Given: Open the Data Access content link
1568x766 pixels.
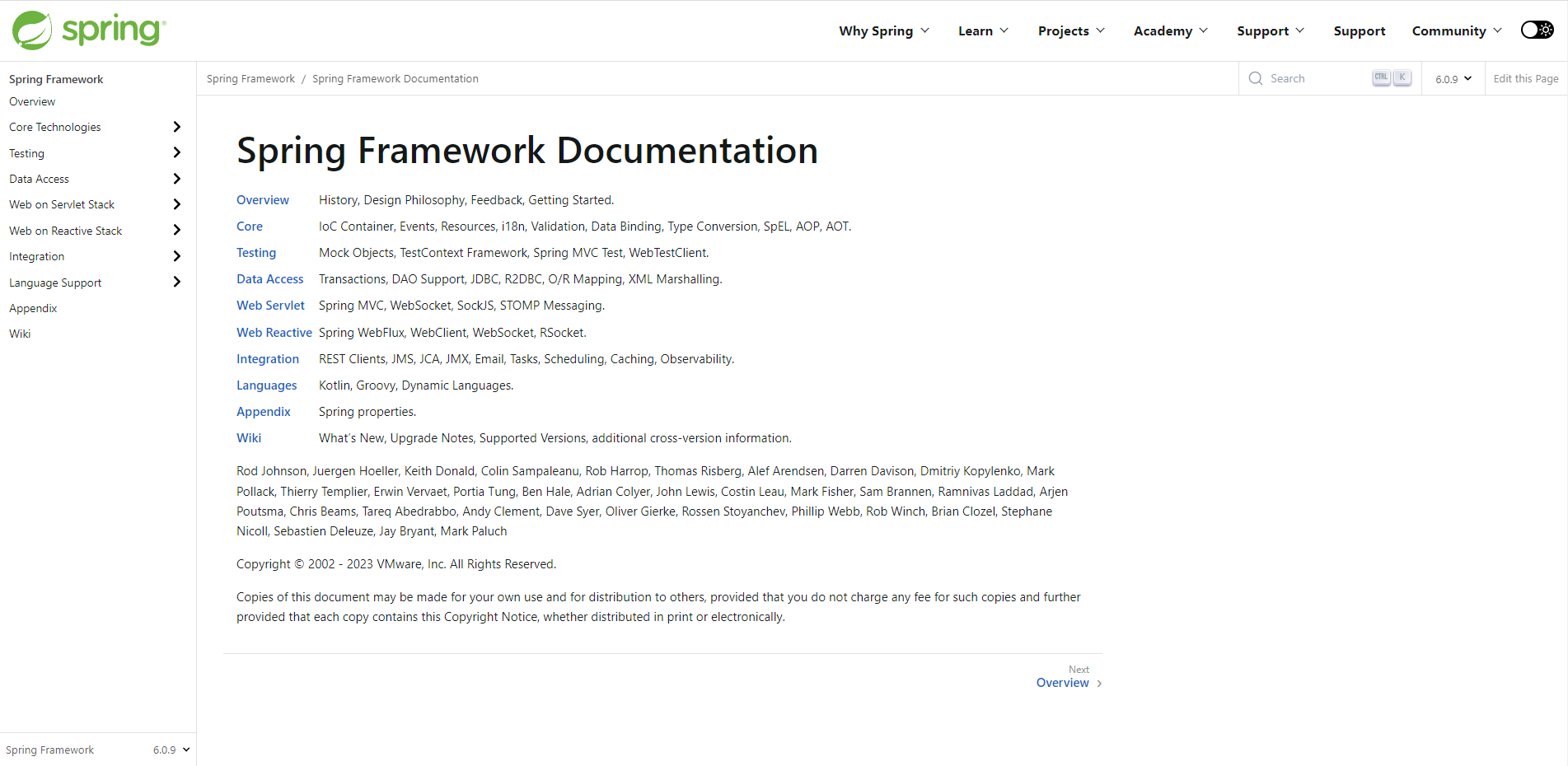Looking at the screenshot, I should pos(269,279).
